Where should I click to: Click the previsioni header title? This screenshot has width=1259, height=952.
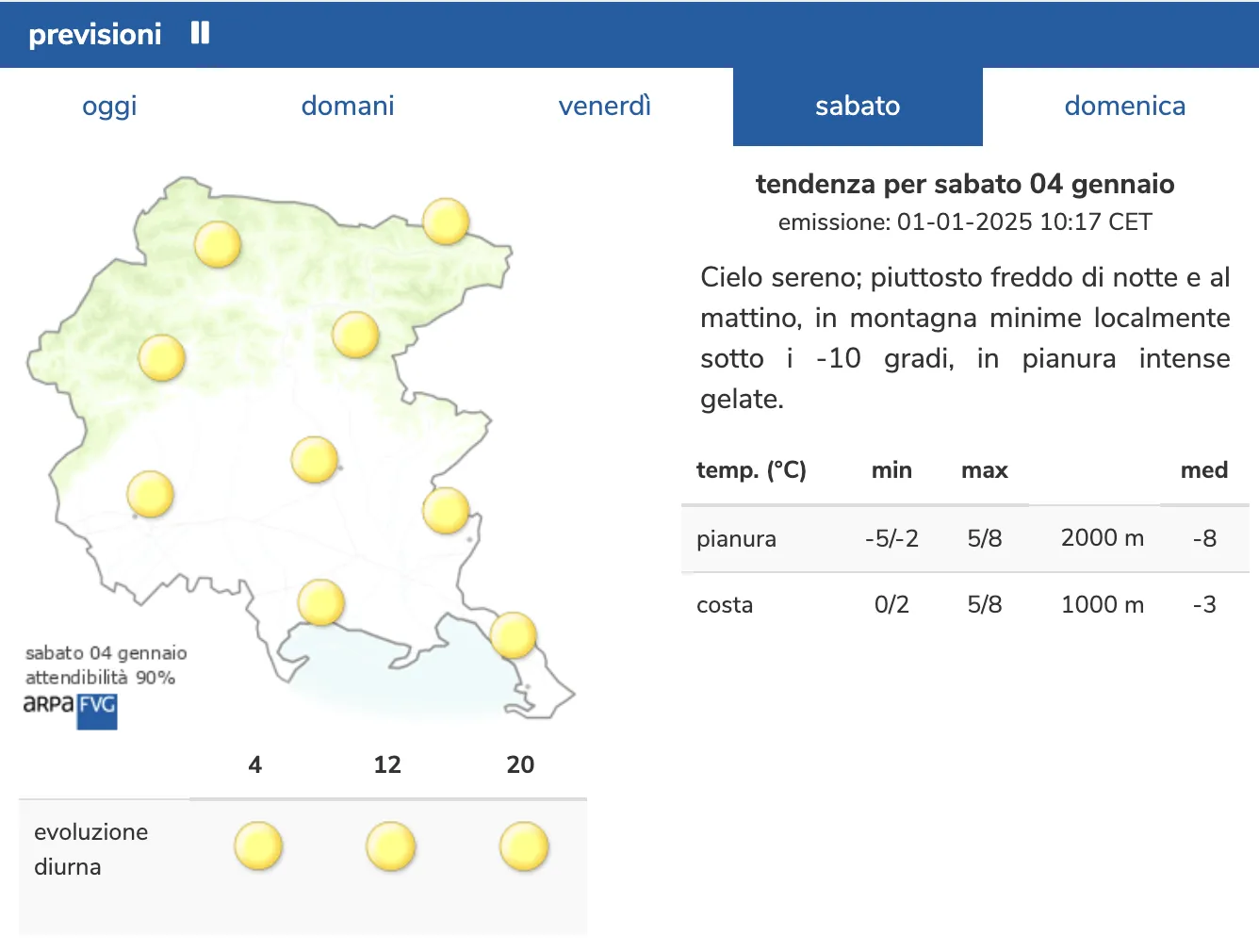pos(95,34)
